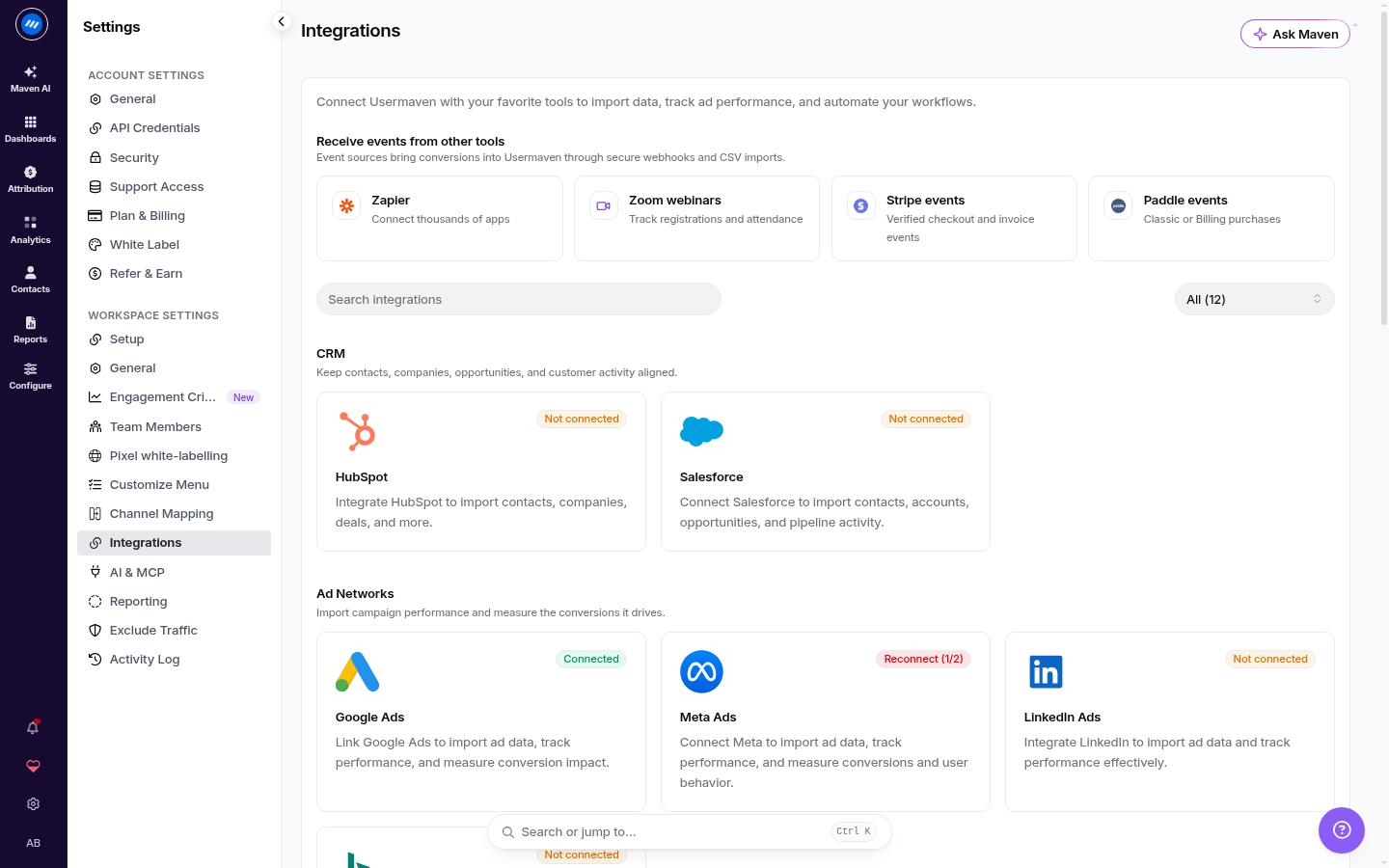Click the Google Ads logo
The image size is (1389, 868).
(357, 671)
